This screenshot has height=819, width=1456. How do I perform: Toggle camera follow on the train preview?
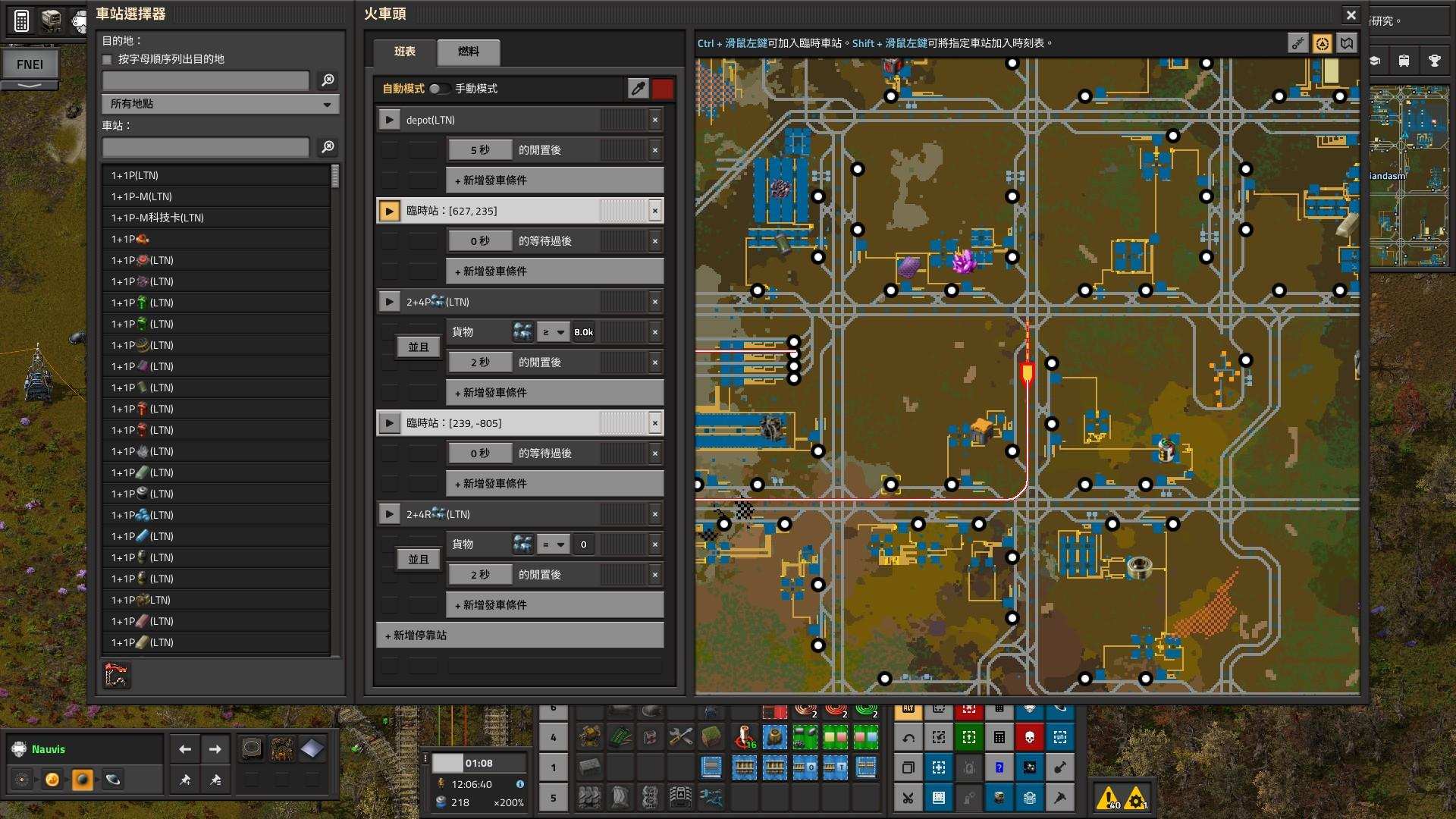(1323, 43)
